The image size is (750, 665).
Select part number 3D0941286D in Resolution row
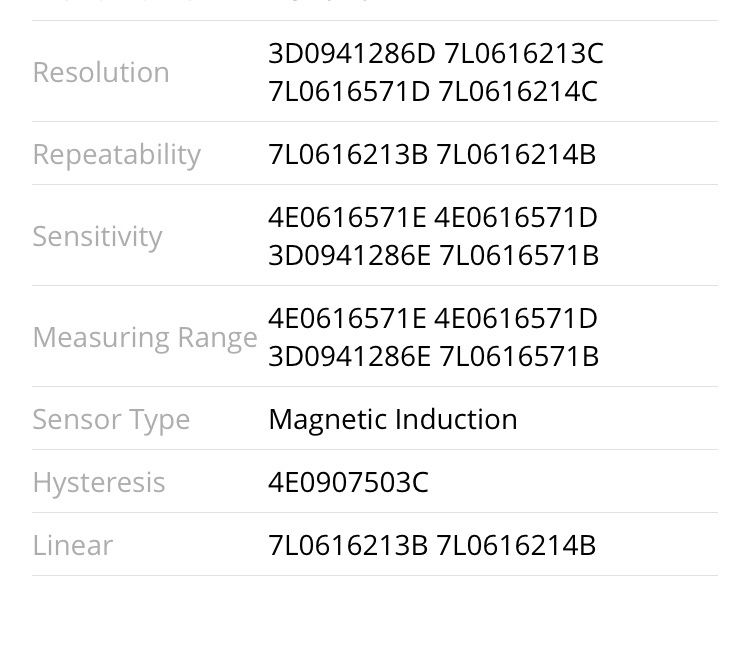tap(351, 53)
